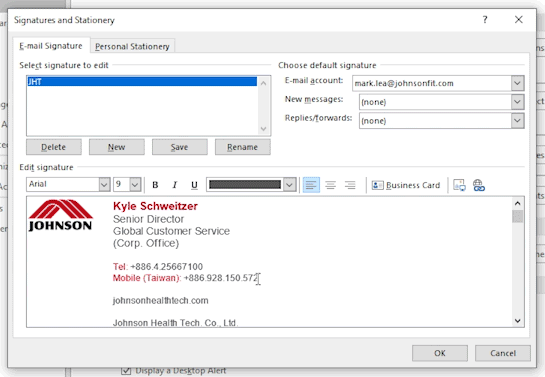This screenshot has width=545, height=377.
Task: Click the Kyle Schweitzer name text
Action: click(x=155, y=206)
